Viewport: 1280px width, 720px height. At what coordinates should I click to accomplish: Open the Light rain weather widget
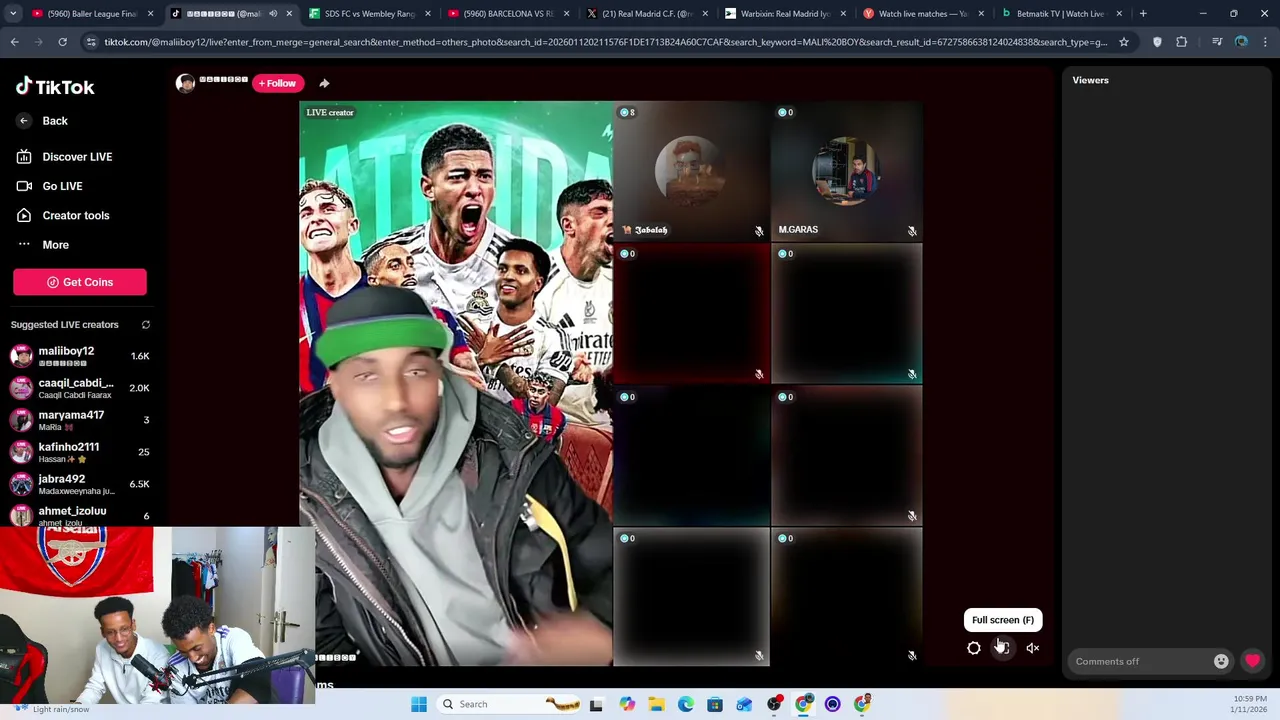point(50,708)
